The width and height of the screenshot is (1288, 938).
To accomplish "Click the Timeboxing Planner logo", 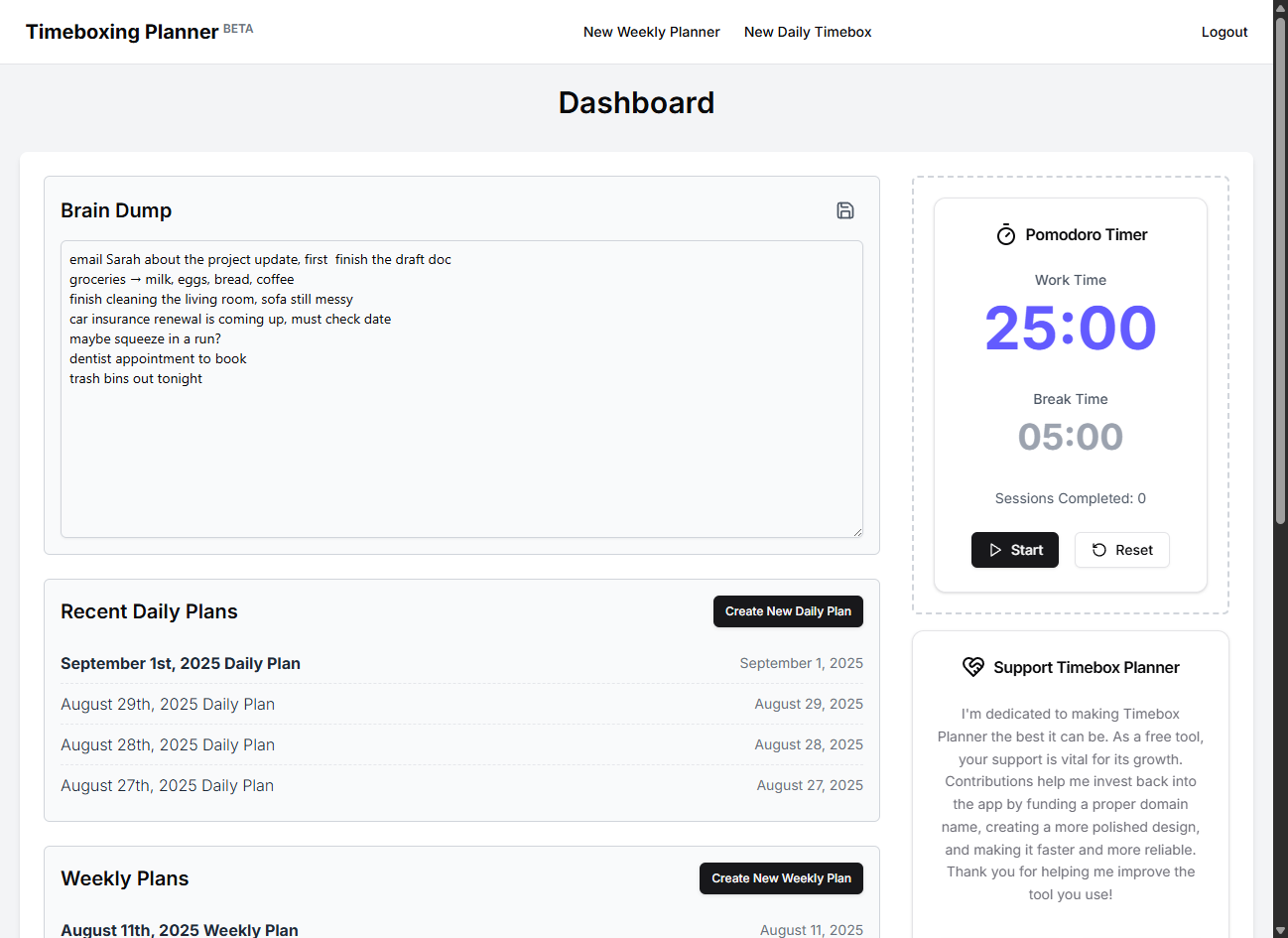I will [x=122, y=31].
